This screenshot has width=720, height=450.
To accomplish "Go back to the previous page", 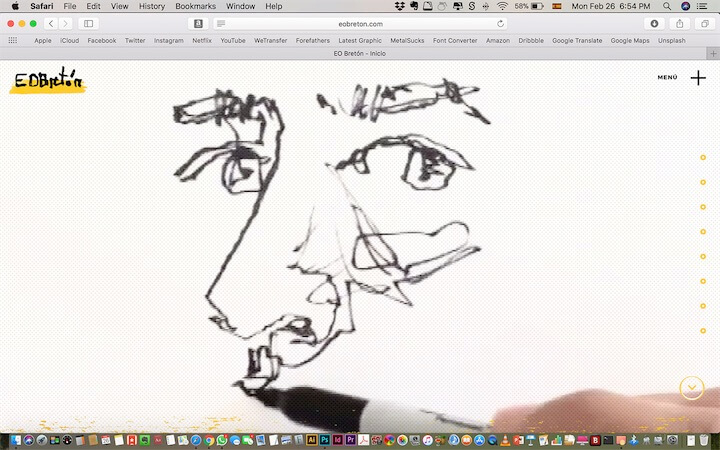I will 50,23.
